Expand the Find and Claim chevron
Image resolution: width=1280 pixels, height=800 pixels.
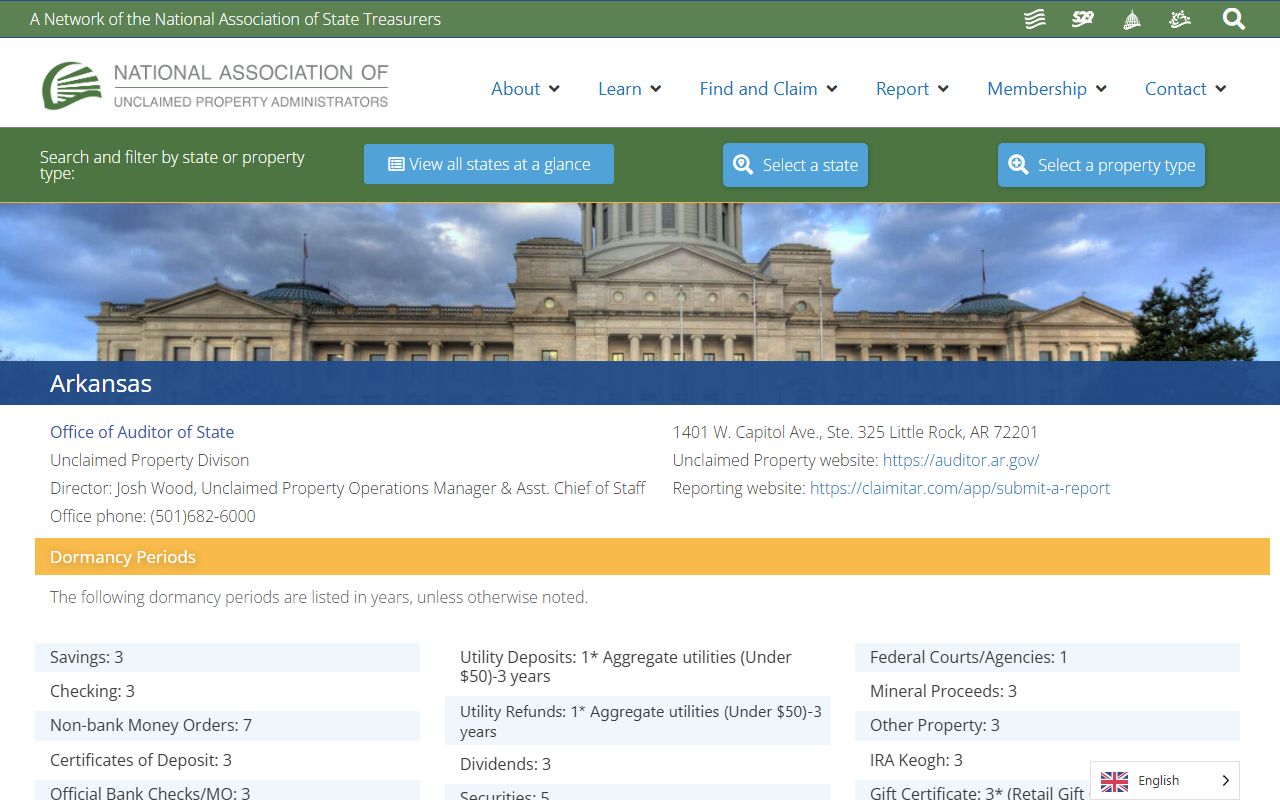(832, 89)
